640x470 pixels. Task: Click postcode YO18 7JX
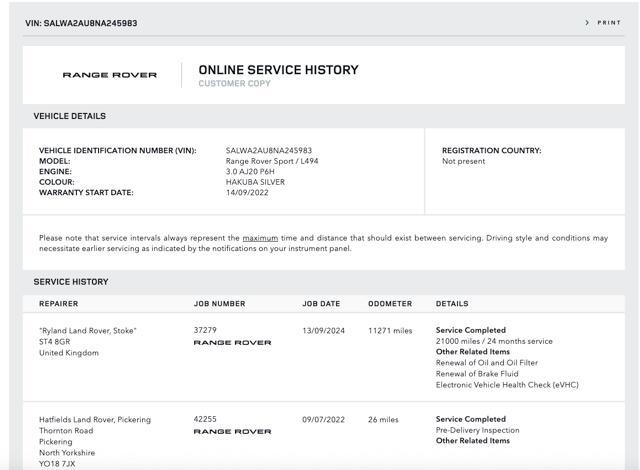(x=57, y=463)
